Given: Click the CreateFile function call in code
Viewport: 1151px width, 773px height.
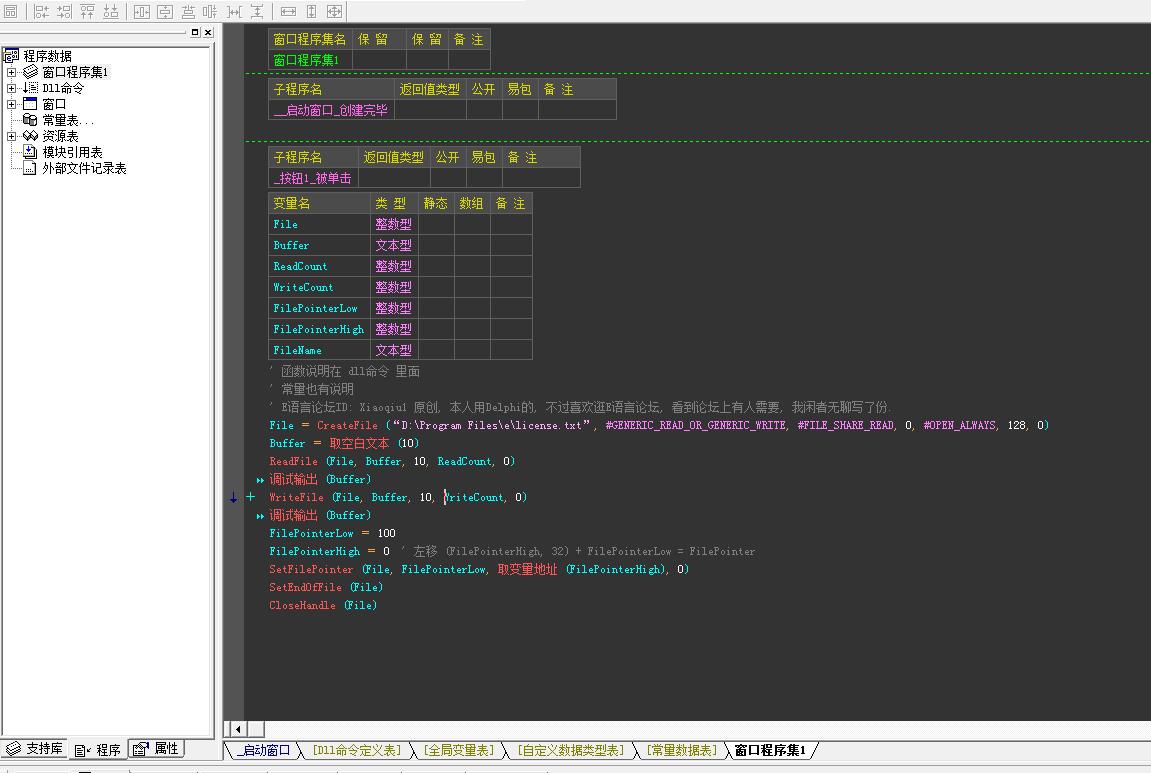Looking at the screenshot, I should point(347,426).
